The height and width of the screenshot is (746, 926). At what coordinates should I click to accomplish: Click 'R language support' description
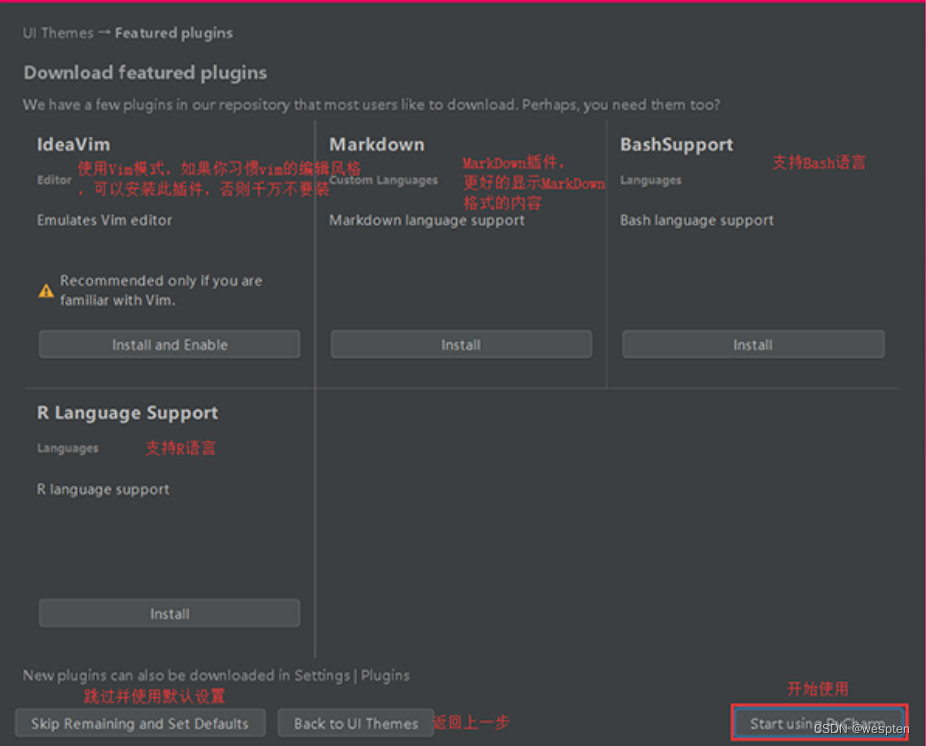pos(103,490)
